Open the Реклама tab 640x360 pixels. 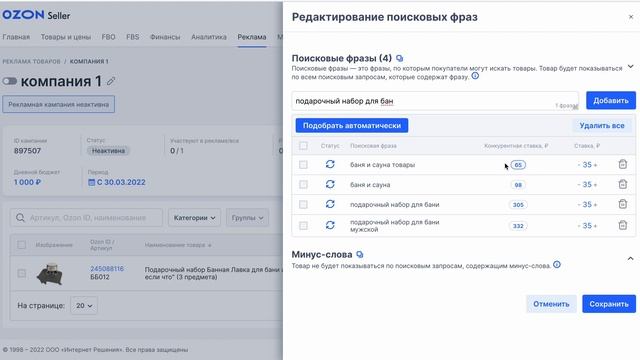(252, 37)
